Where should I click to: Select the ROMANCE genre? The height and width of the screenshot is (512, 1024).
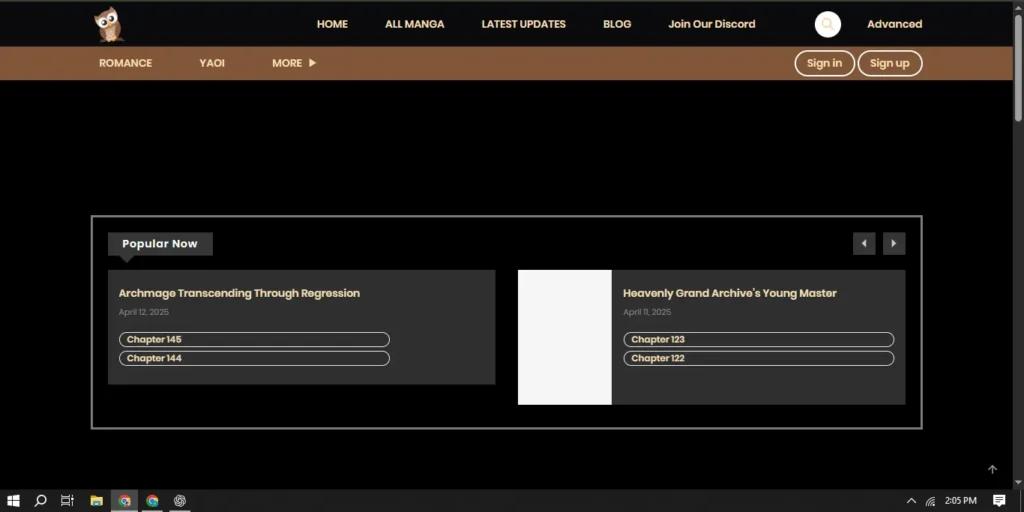(125, 63)
